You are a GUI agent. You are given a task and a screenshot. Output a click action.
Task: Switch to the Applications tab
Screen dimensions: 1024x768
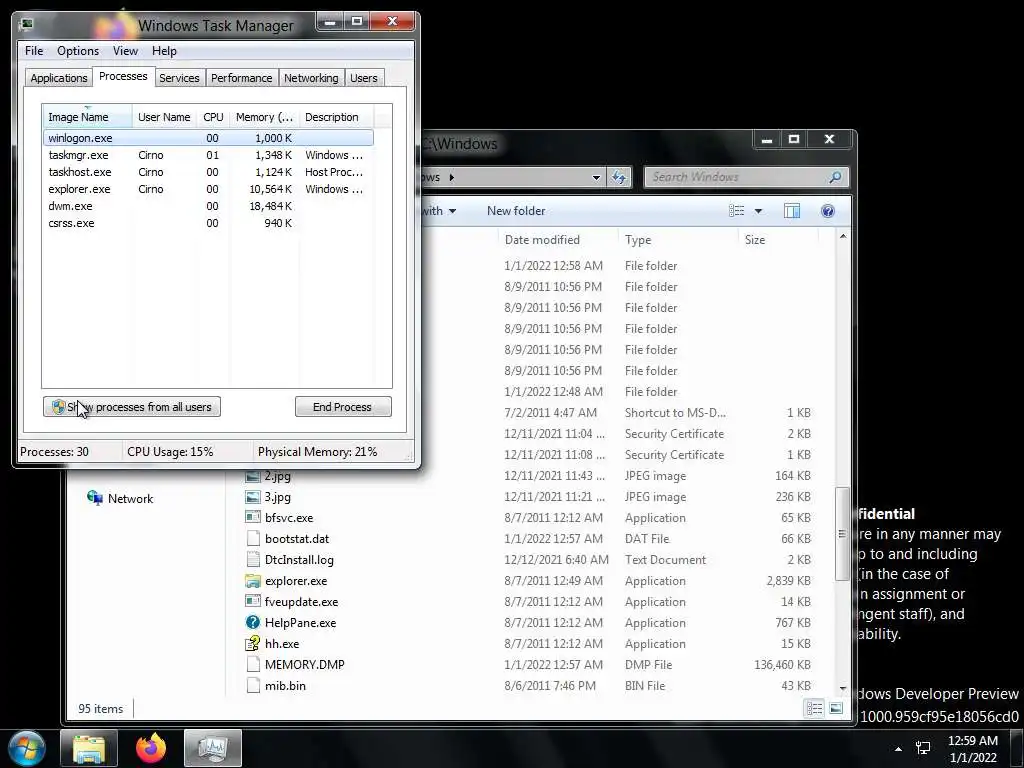point(59,78)
